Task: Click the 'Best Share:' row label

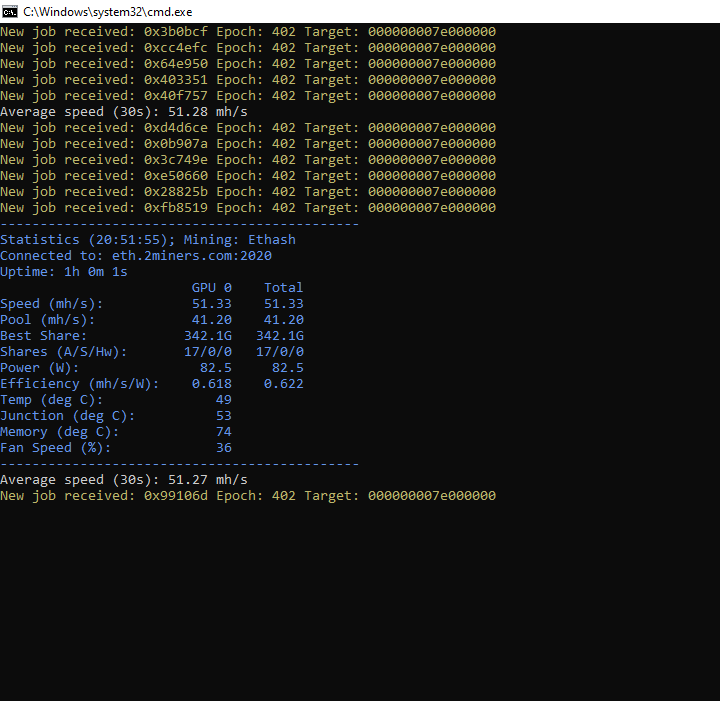Action: tap(44, 336)
